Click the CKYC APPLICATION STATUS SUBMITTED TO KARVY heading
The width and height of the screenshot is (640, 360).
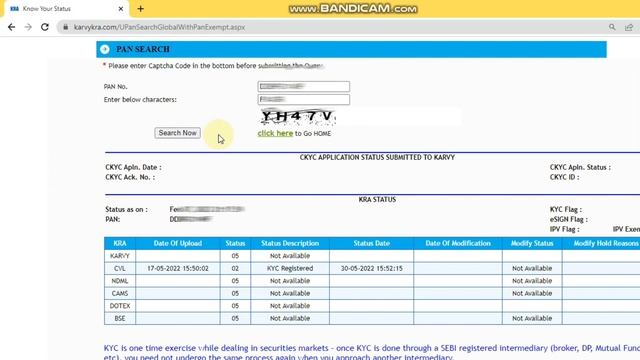pyautogui.click(x=377, y=157)
